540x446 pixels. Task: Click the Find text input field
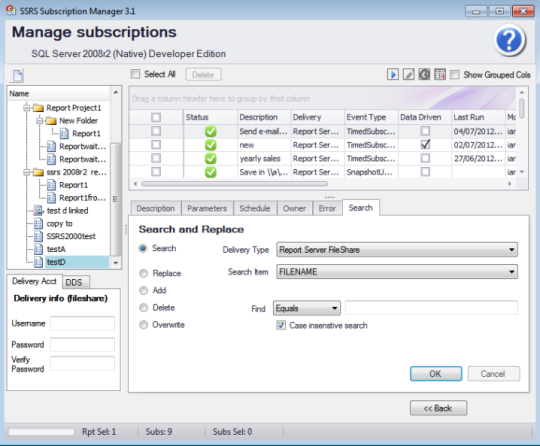pos(432,308)
